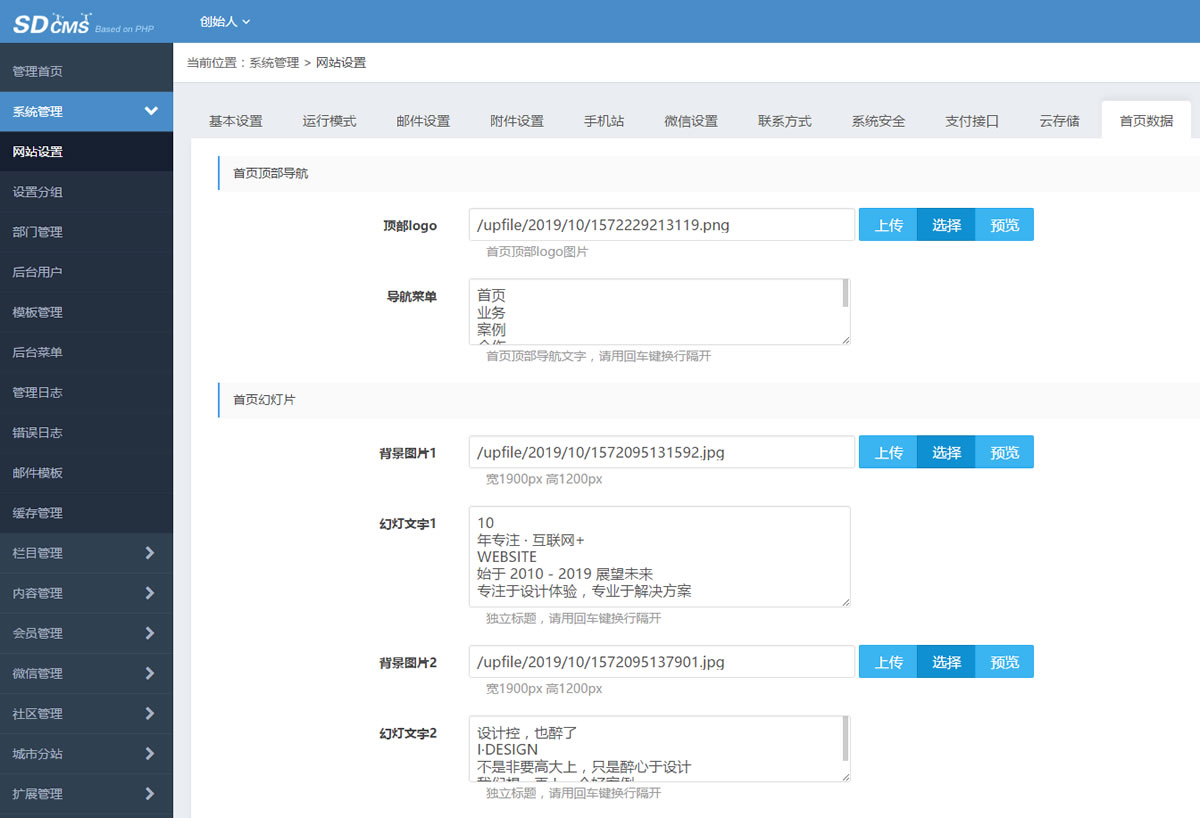Image resolution: width=1200 pixels, height=818 pixels.
Task: Click into the 幻灯文字1 textarea
Action: coord(660,556)
